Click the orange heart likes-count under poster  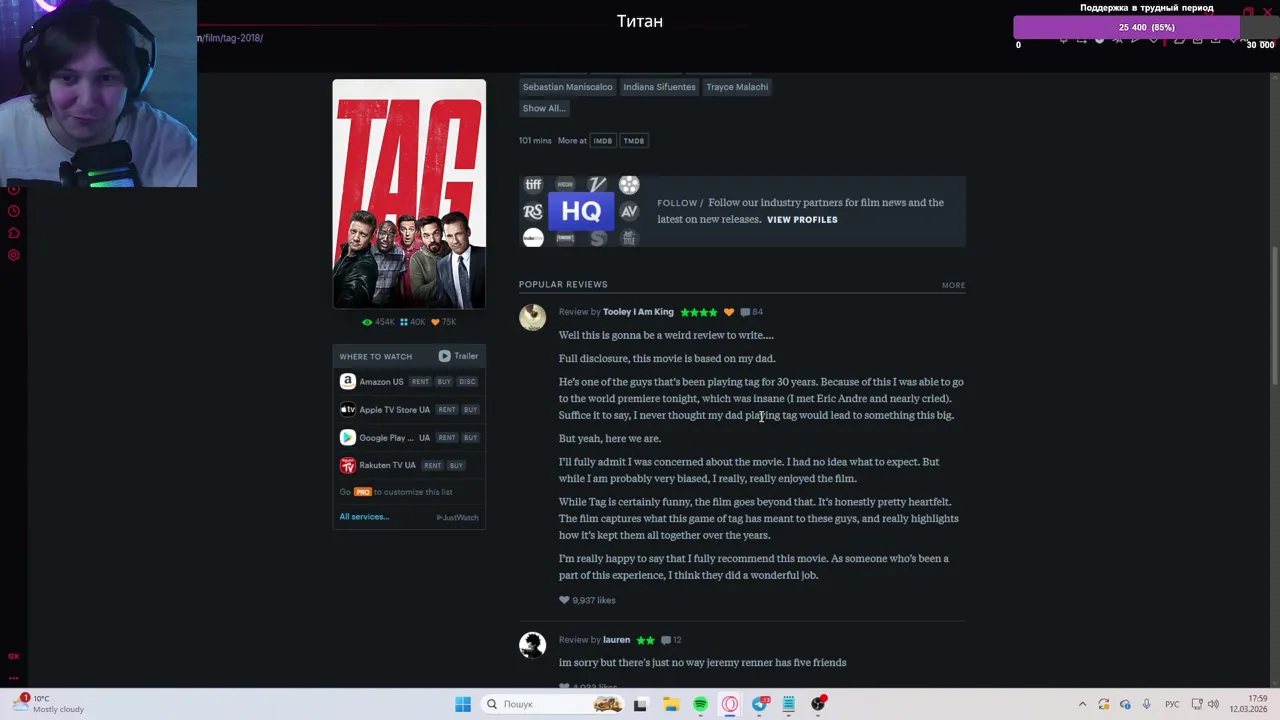[x=435, y=322]
